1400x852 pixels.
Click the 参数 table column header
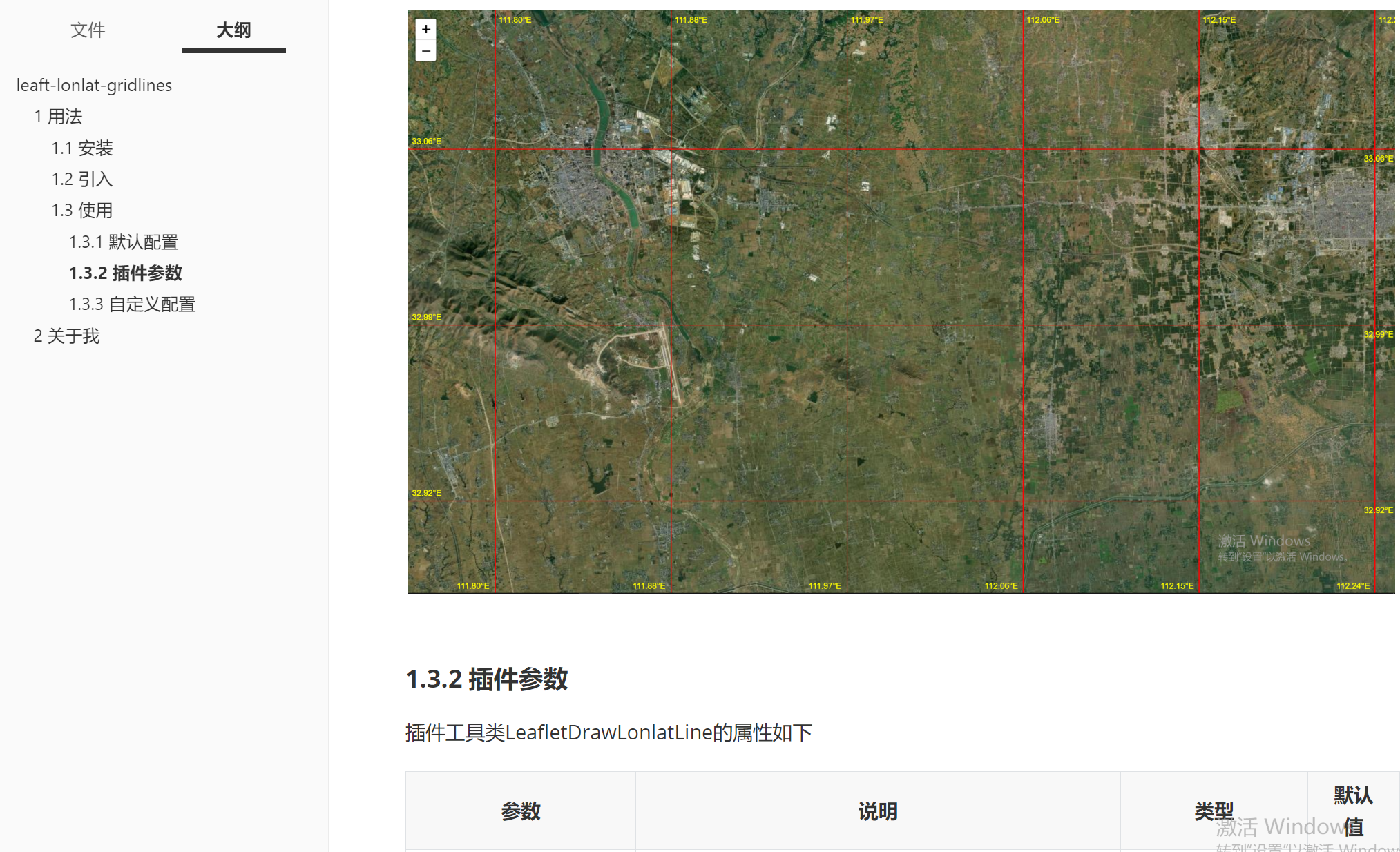(520, 811)
